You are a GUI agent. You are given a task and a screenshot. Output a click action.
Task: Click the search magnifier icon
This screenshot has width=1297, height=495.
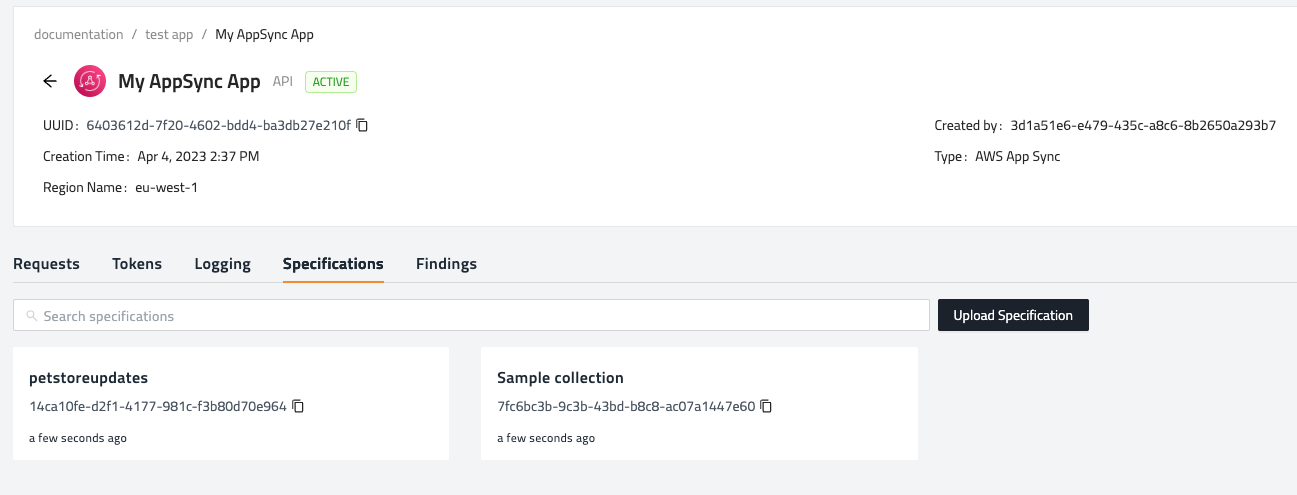pos(32,316)
